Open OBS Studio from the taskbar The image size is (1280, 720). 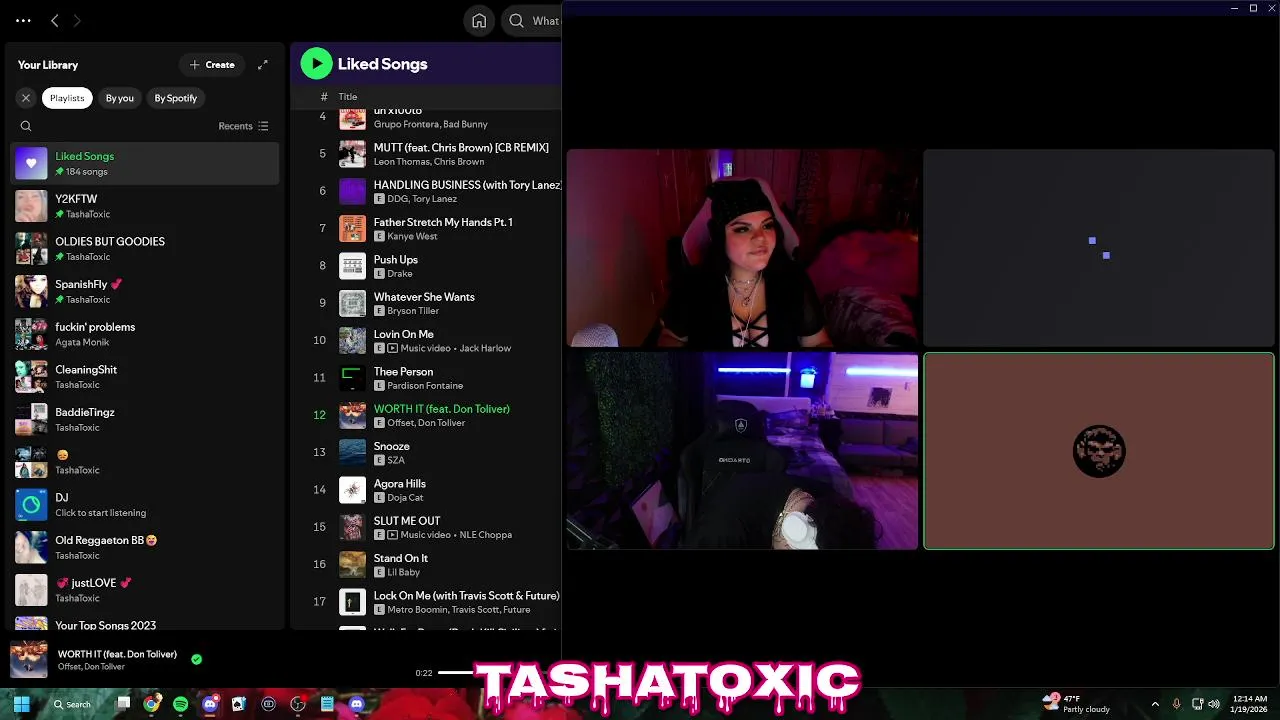coord(297,704)
